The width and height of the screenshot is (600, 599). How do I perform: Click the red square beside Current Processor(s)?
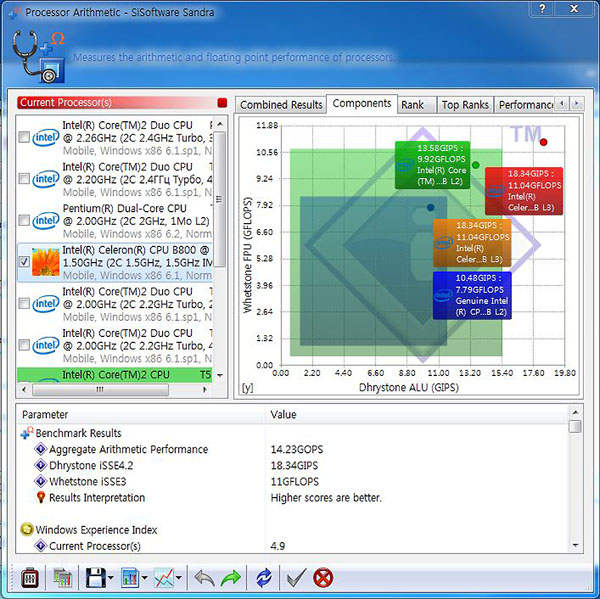coord(222,103)
